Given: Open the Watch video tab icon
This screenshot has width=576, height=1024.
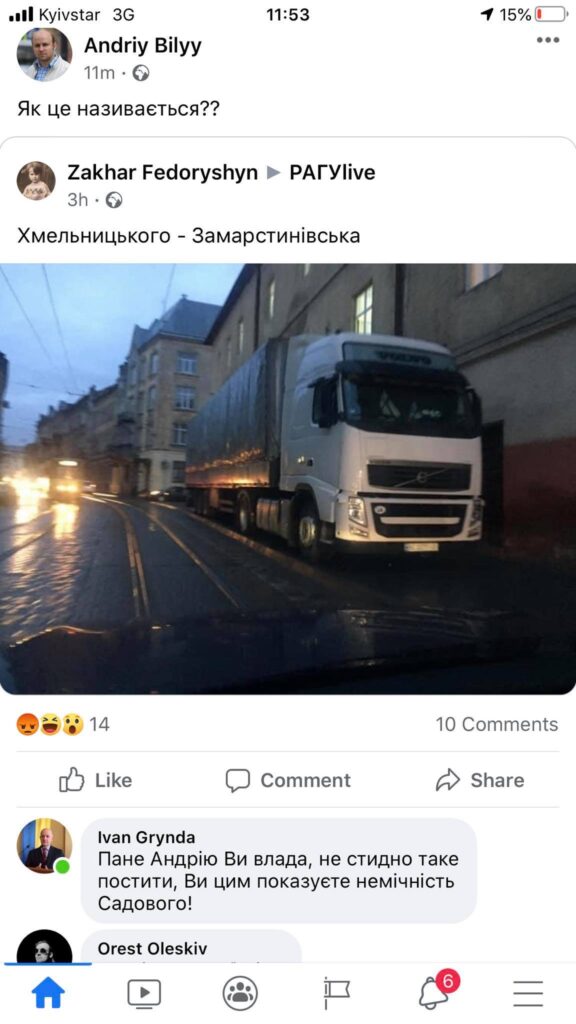Looking at the screenshot, I should click(144, 993).
